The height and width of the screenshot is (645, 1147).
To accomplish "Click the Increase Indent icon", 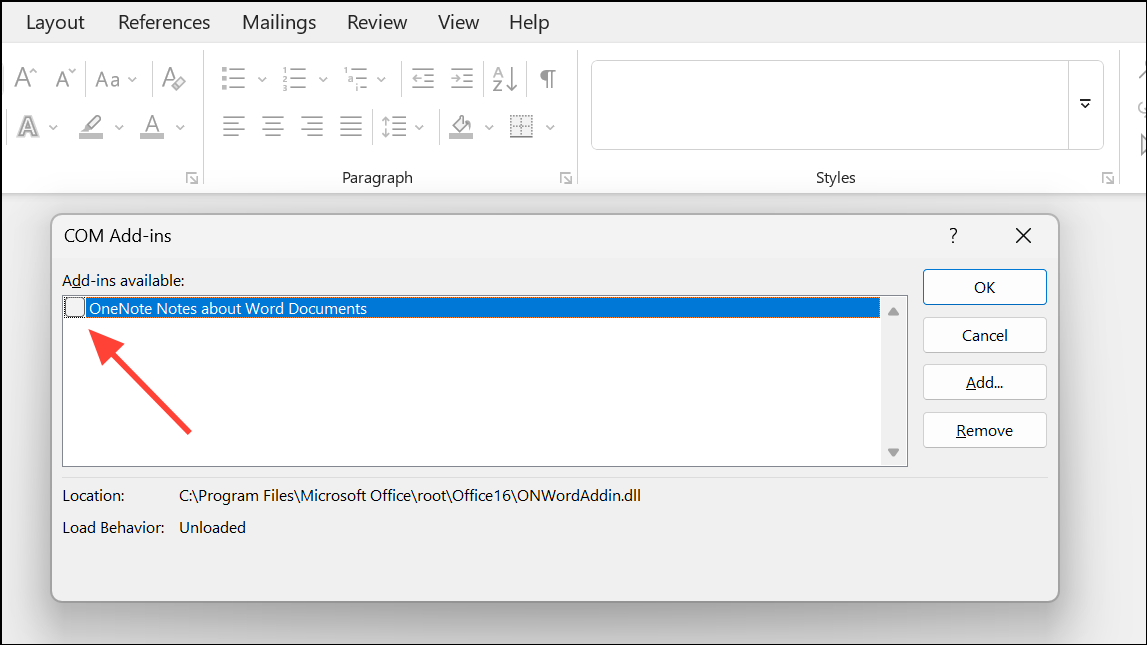I will click(x=461, y=78).
